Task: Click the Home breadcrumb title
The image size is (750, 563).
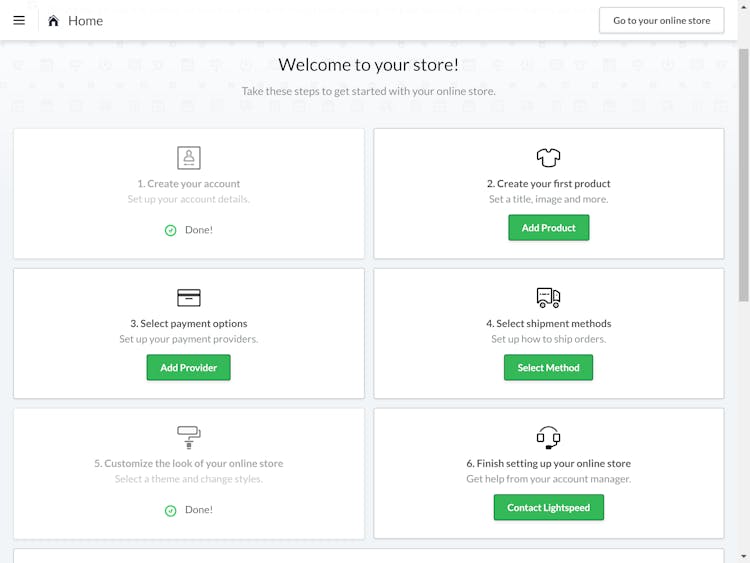Action: click(86, 21)
